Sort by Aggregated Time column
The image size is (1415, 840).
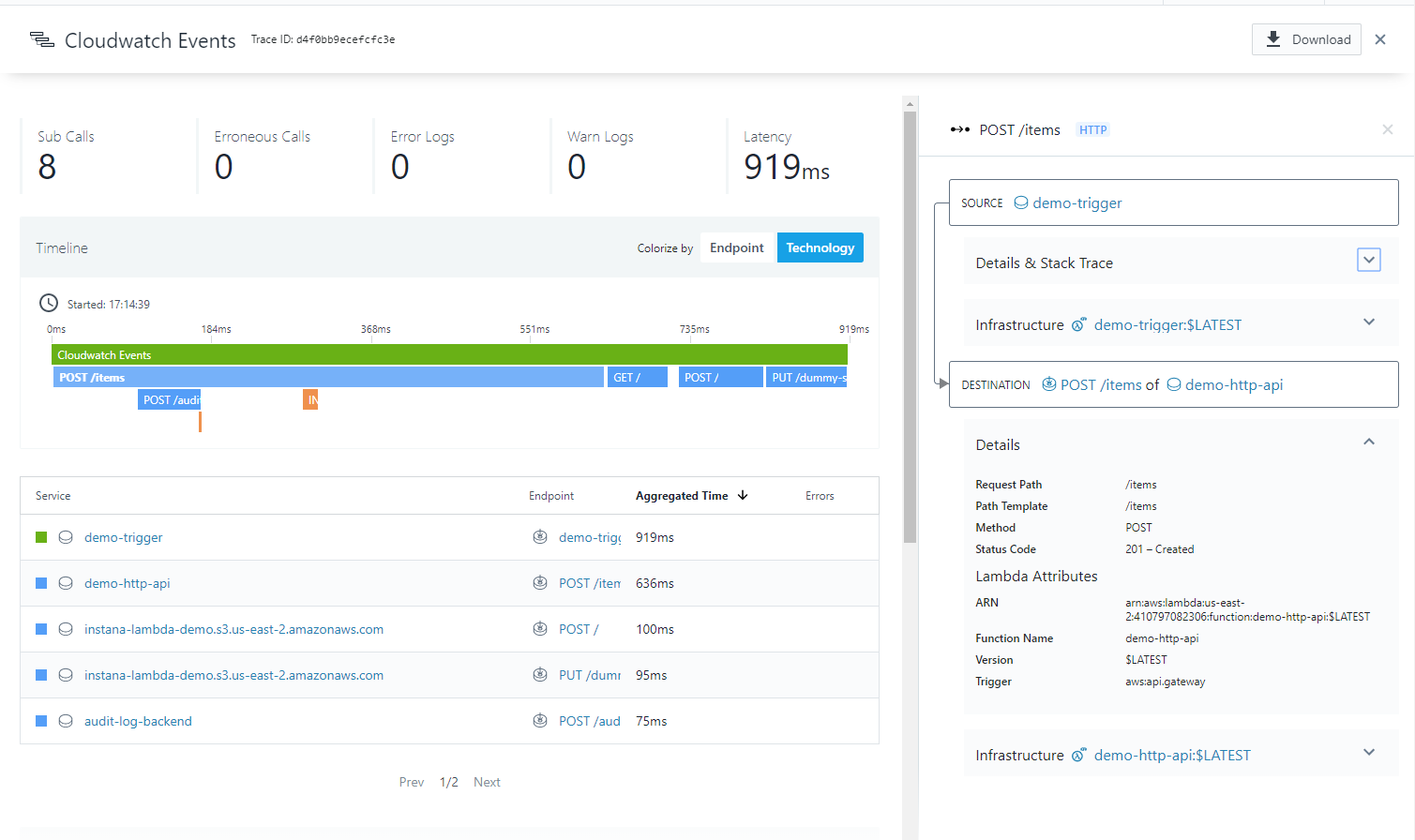pyautogui.click(x=692, y=496)
